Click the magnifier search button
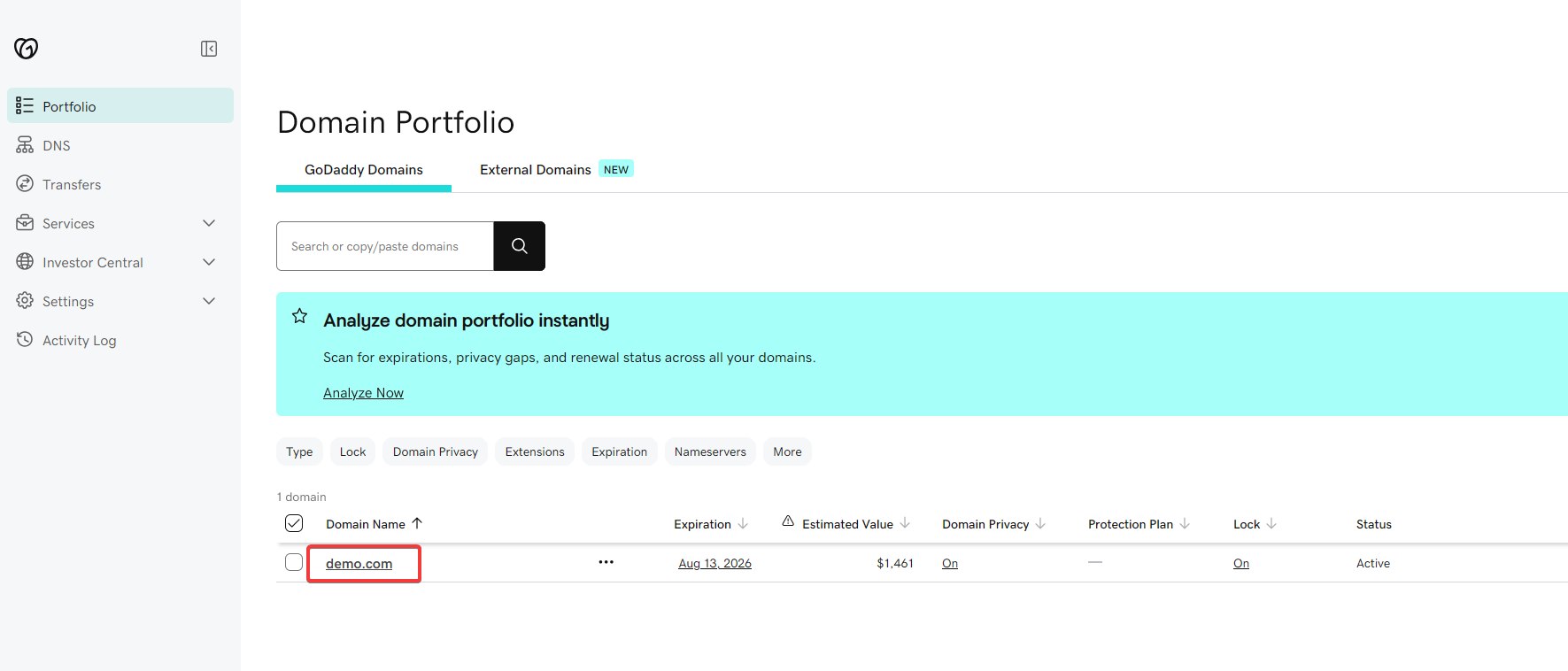Screen dimensions: 1568x671 [520, 246]
